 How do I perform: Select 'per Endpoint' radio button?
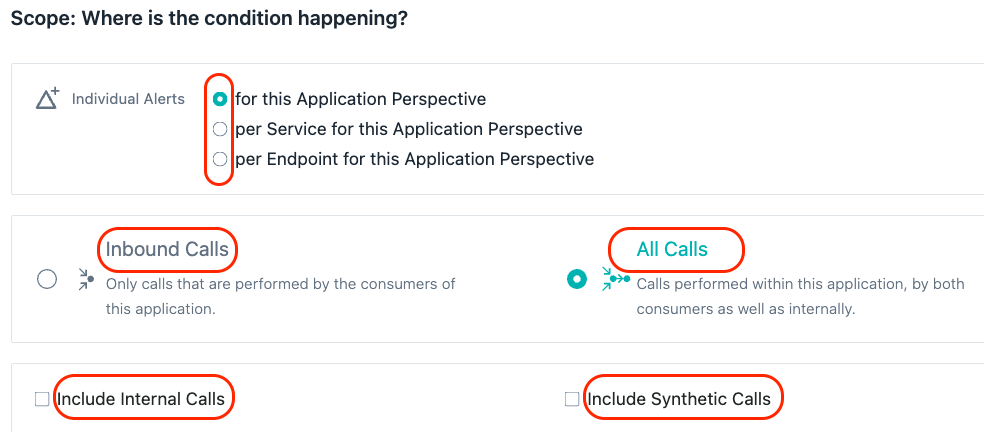[220, 159]
